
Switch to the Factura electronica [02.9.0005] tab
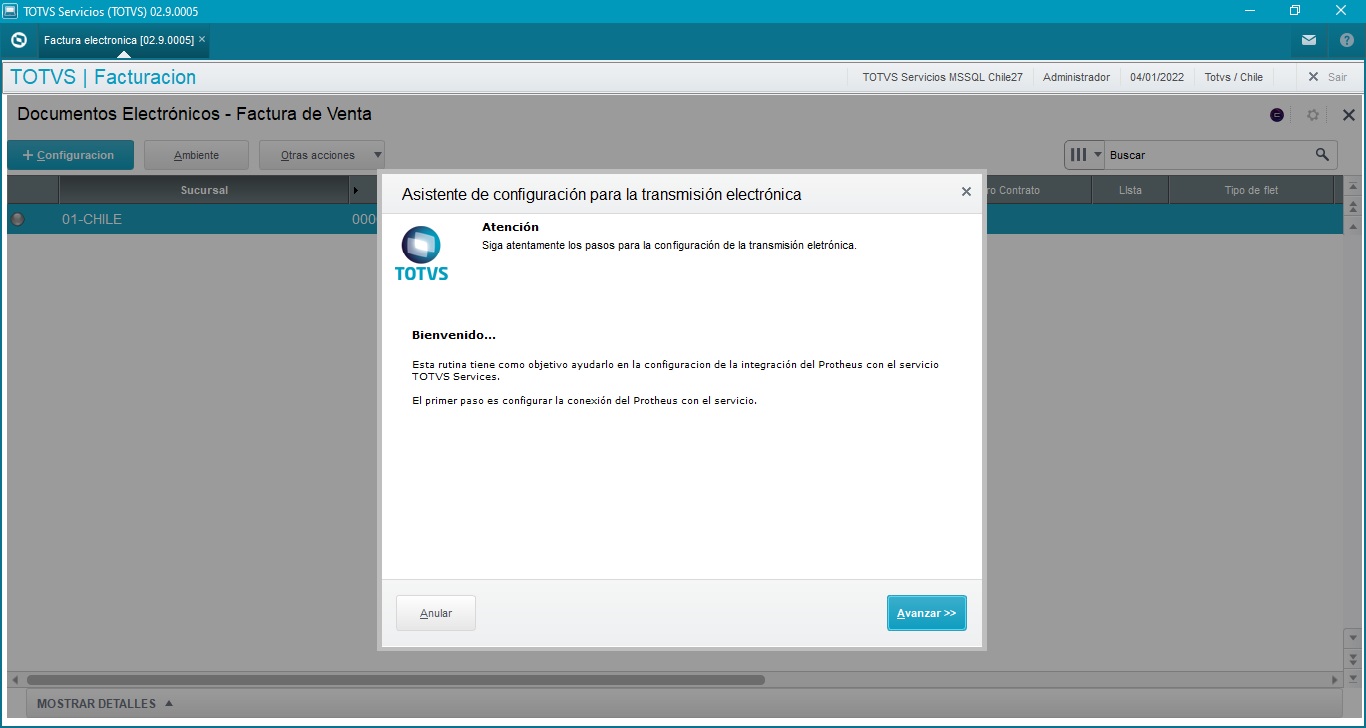(118, 40)
